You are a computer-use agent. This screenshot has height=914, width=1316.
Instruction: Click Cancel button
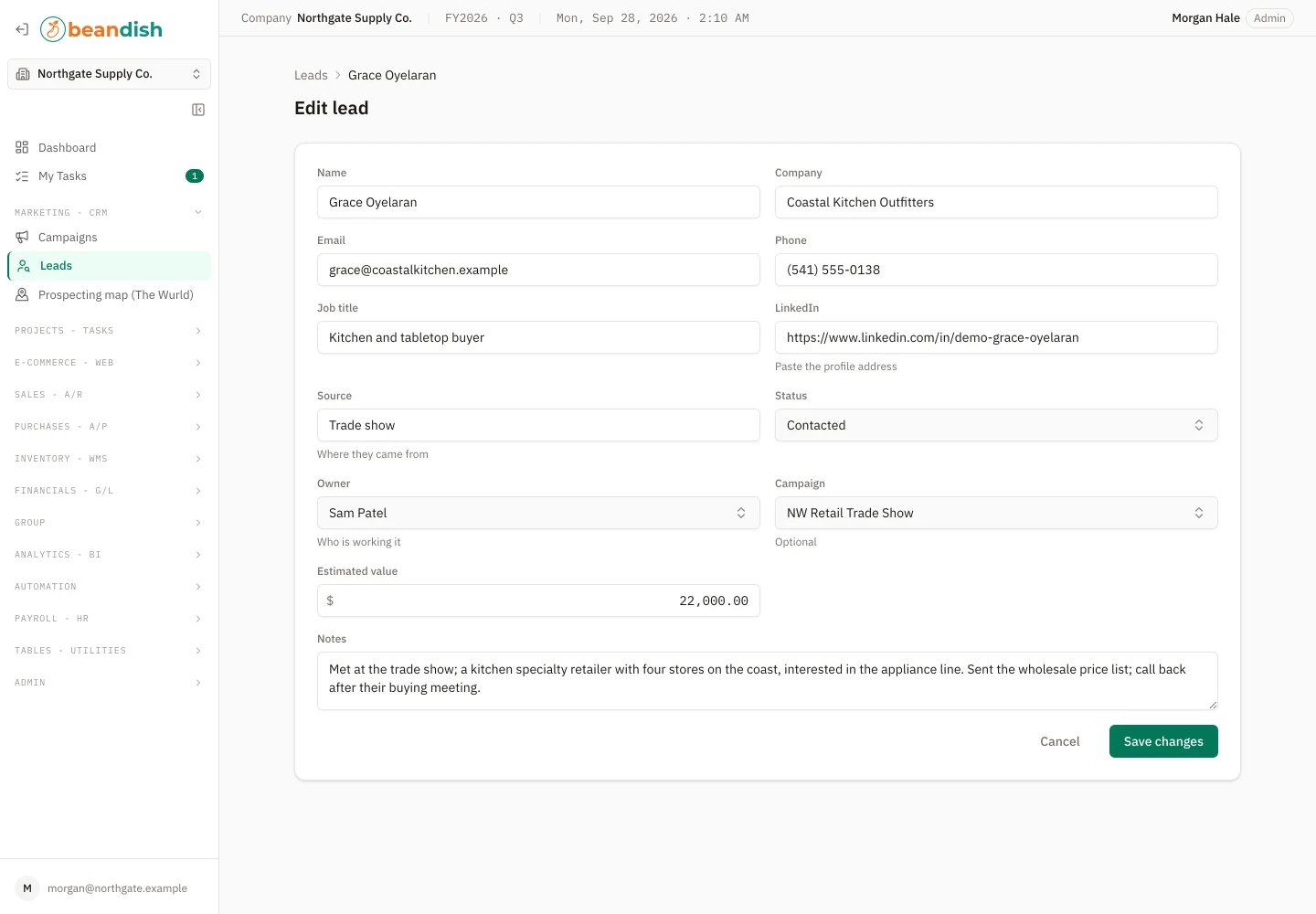click(1060, 741)
